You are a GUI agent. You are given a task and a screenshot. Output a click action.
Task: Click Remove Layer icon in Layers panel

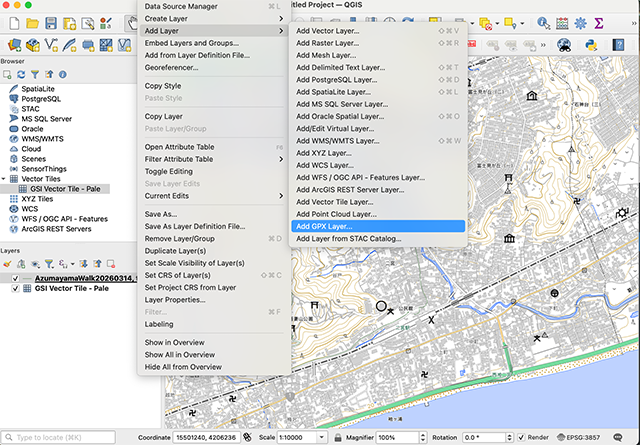[x=111, y=264]
